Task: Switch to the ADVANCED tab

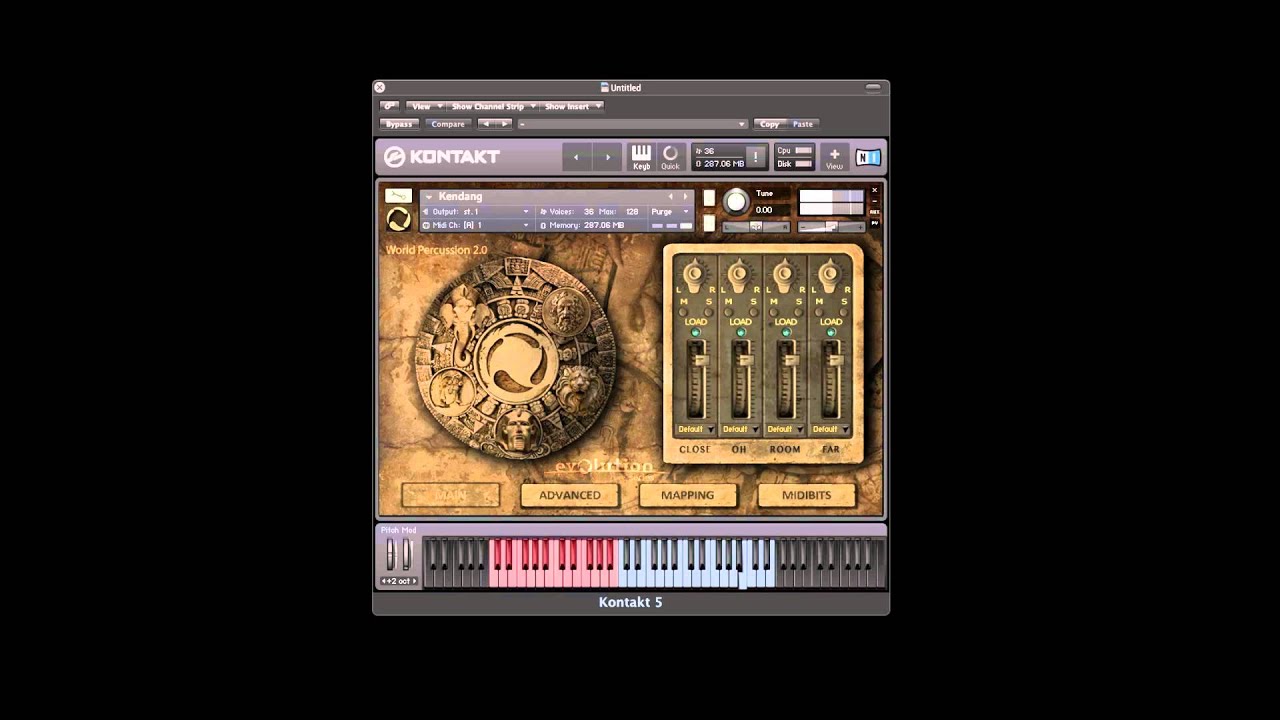Action: point(570,495)
